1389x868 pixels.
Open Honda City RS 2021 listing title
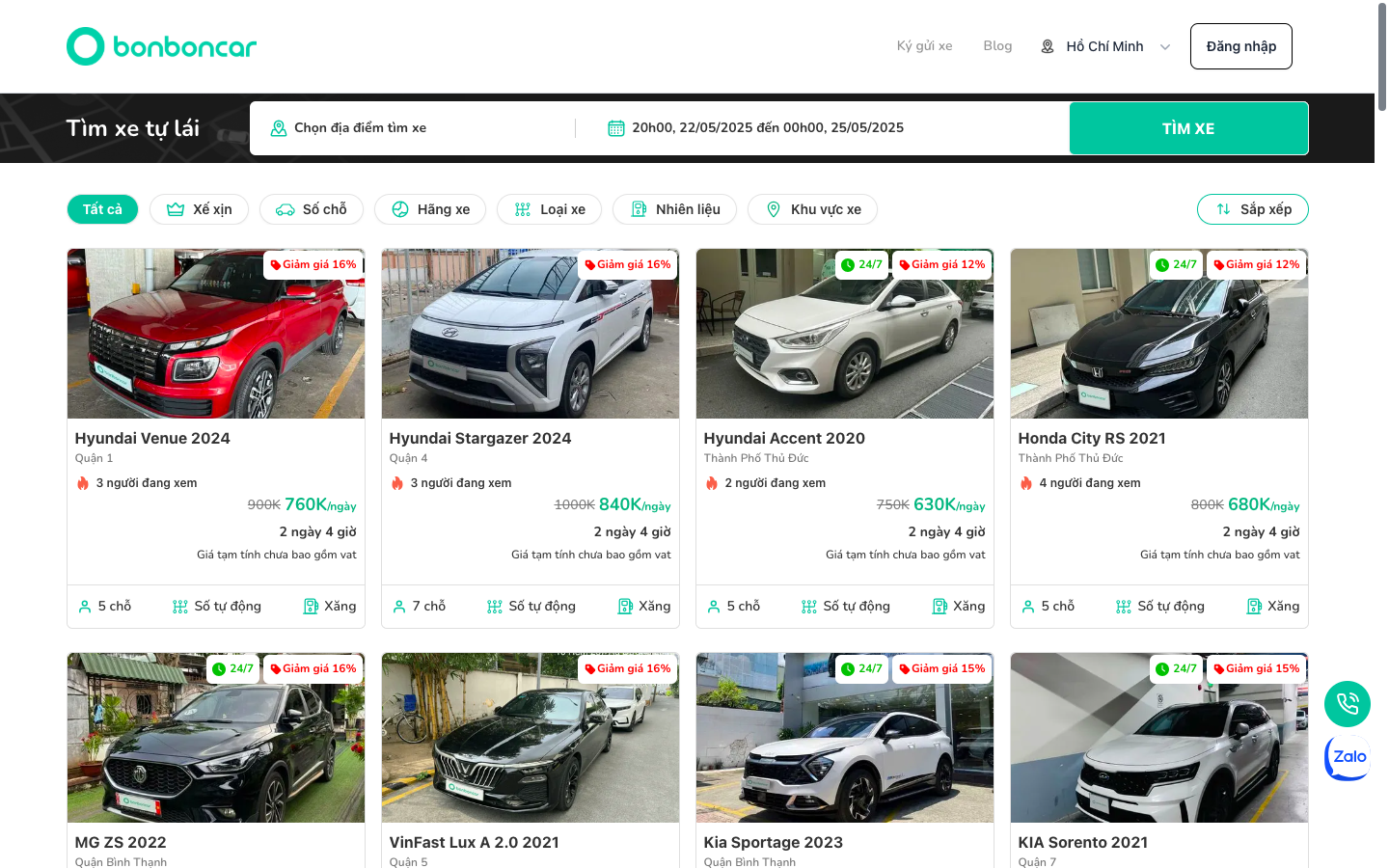click(1092, 438)
